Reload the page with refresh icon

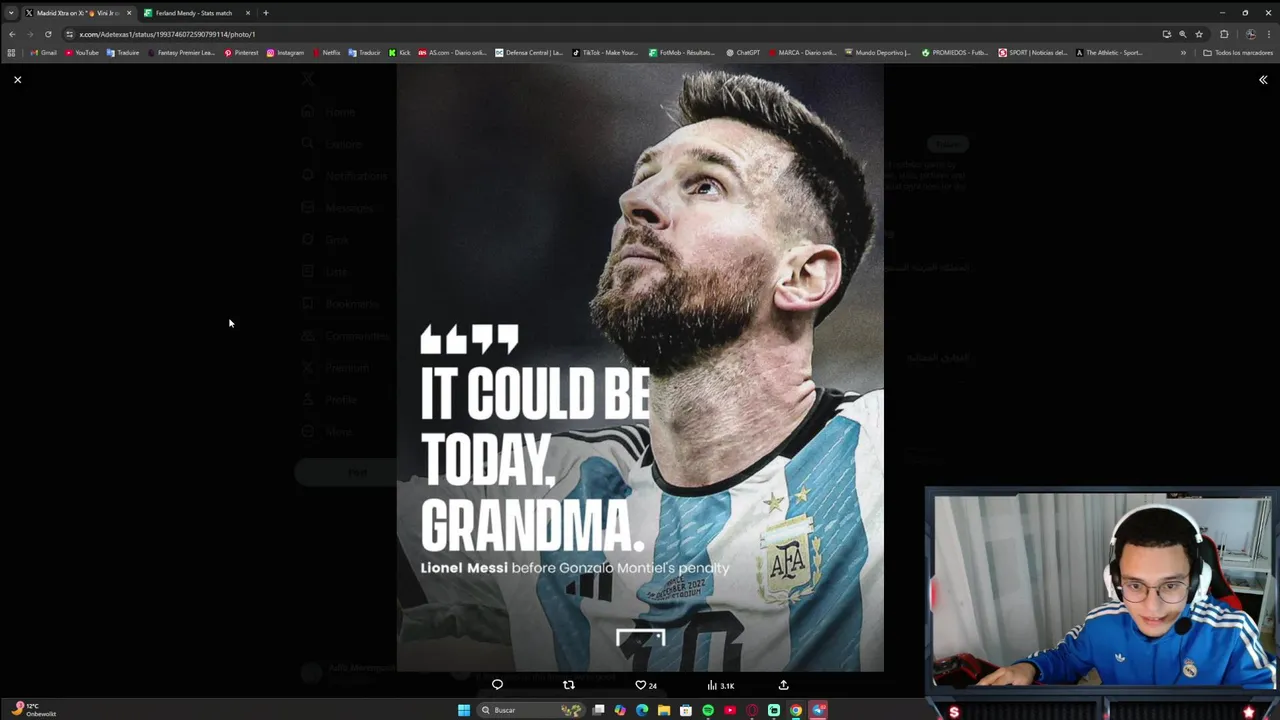48,34
